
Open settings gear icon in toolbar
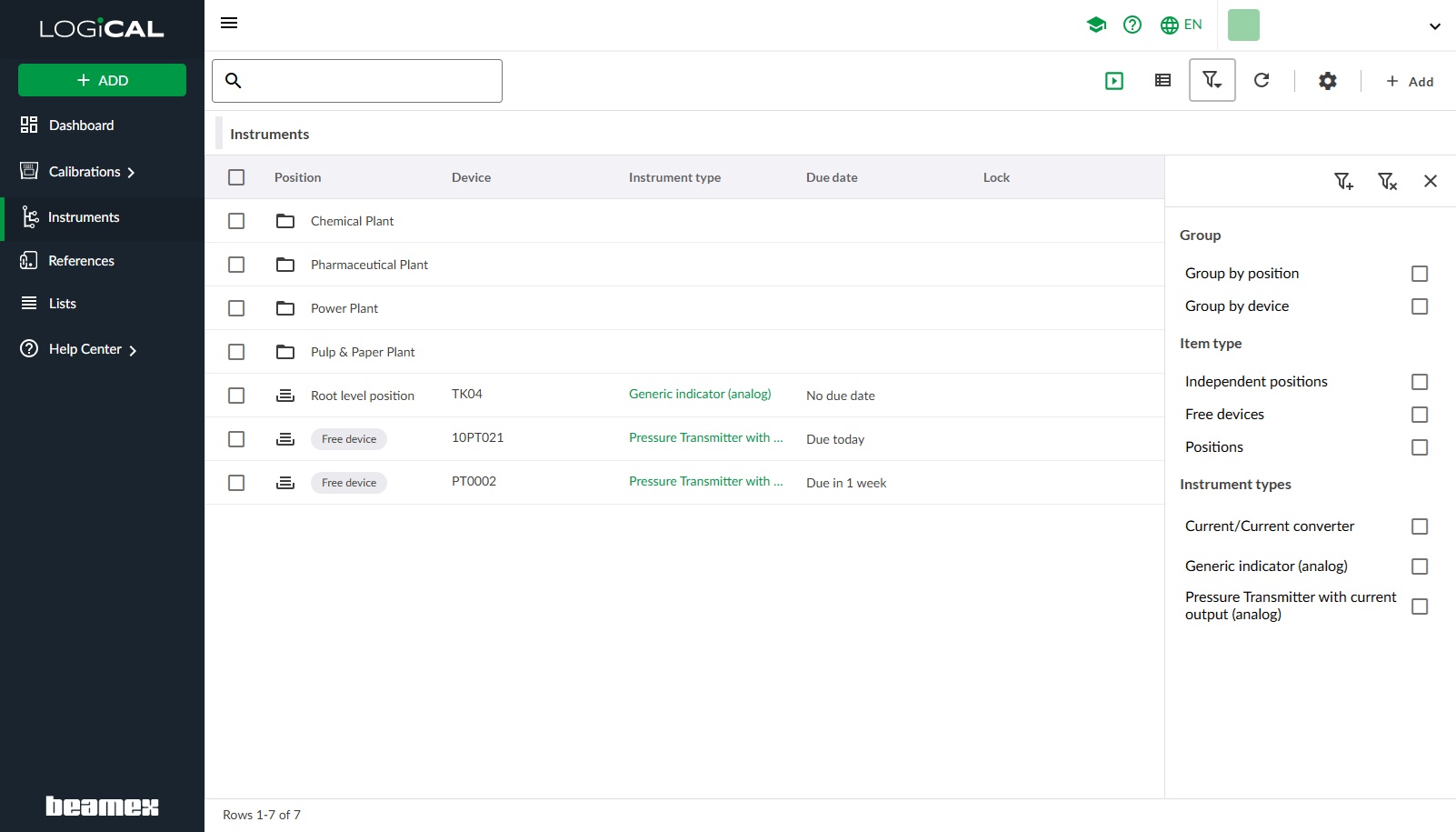pyautogui.click(x=1327, y=81)
